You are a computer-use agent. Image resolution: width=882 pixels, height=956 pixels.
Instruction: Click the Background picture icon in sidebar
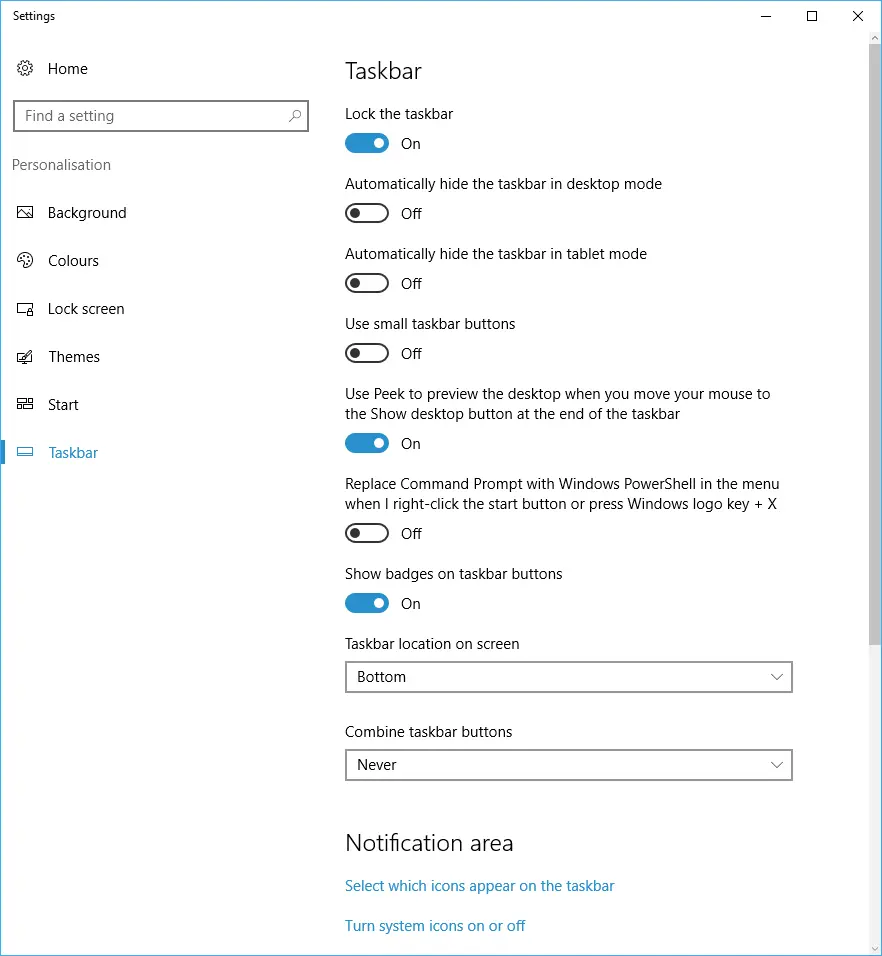tap(26, 213)
